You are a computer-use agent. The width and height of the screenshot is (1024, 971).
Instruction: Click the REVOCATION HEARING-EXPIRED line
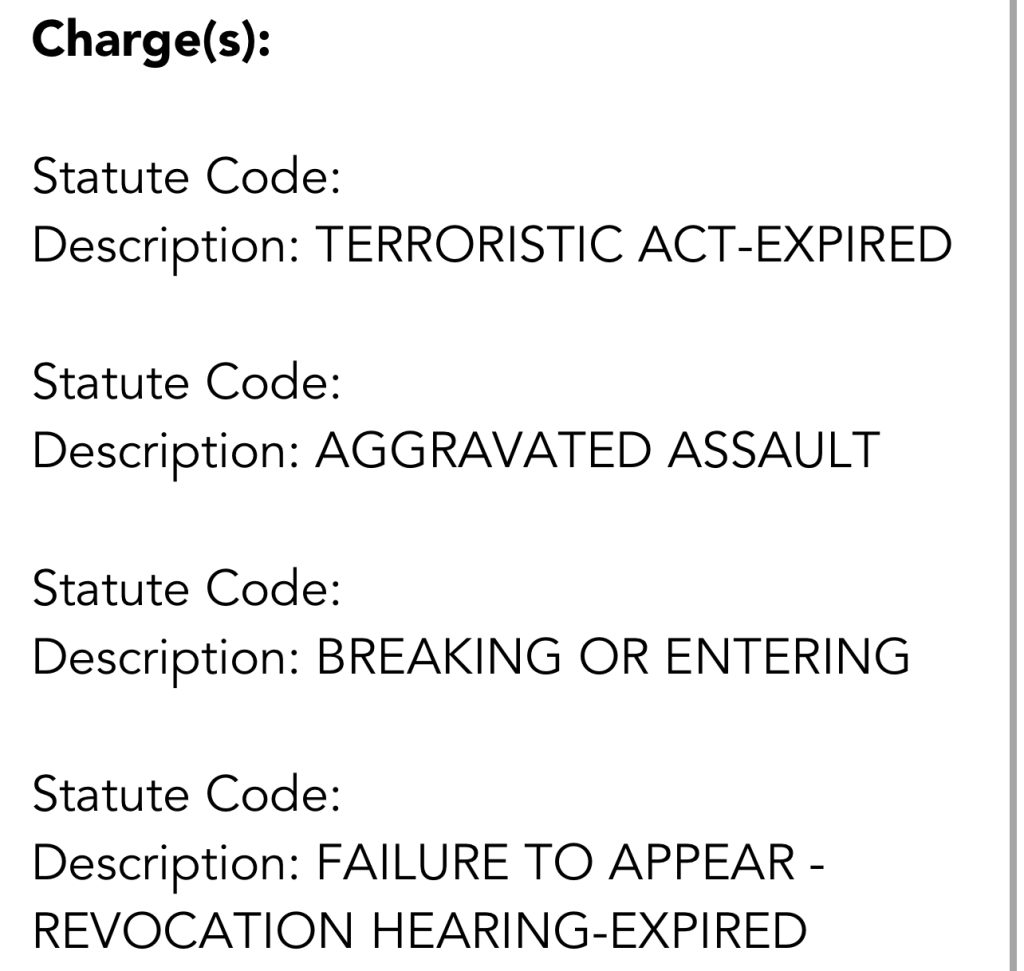click(x=419, y=930)
